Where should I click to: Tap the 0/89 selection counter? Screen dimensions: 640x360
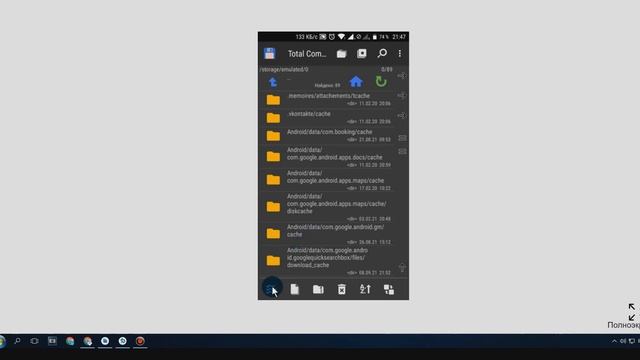tap(387, 69)
